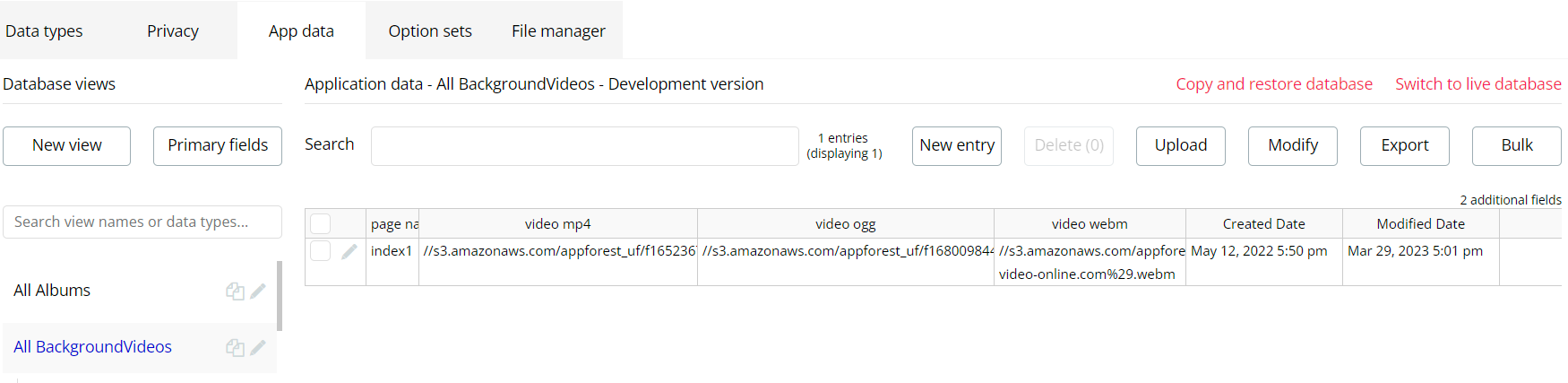The height and width of the screenshot is (383, 1568).
Task: Switch to the Data types tab
Action: (x=44, y=30)
